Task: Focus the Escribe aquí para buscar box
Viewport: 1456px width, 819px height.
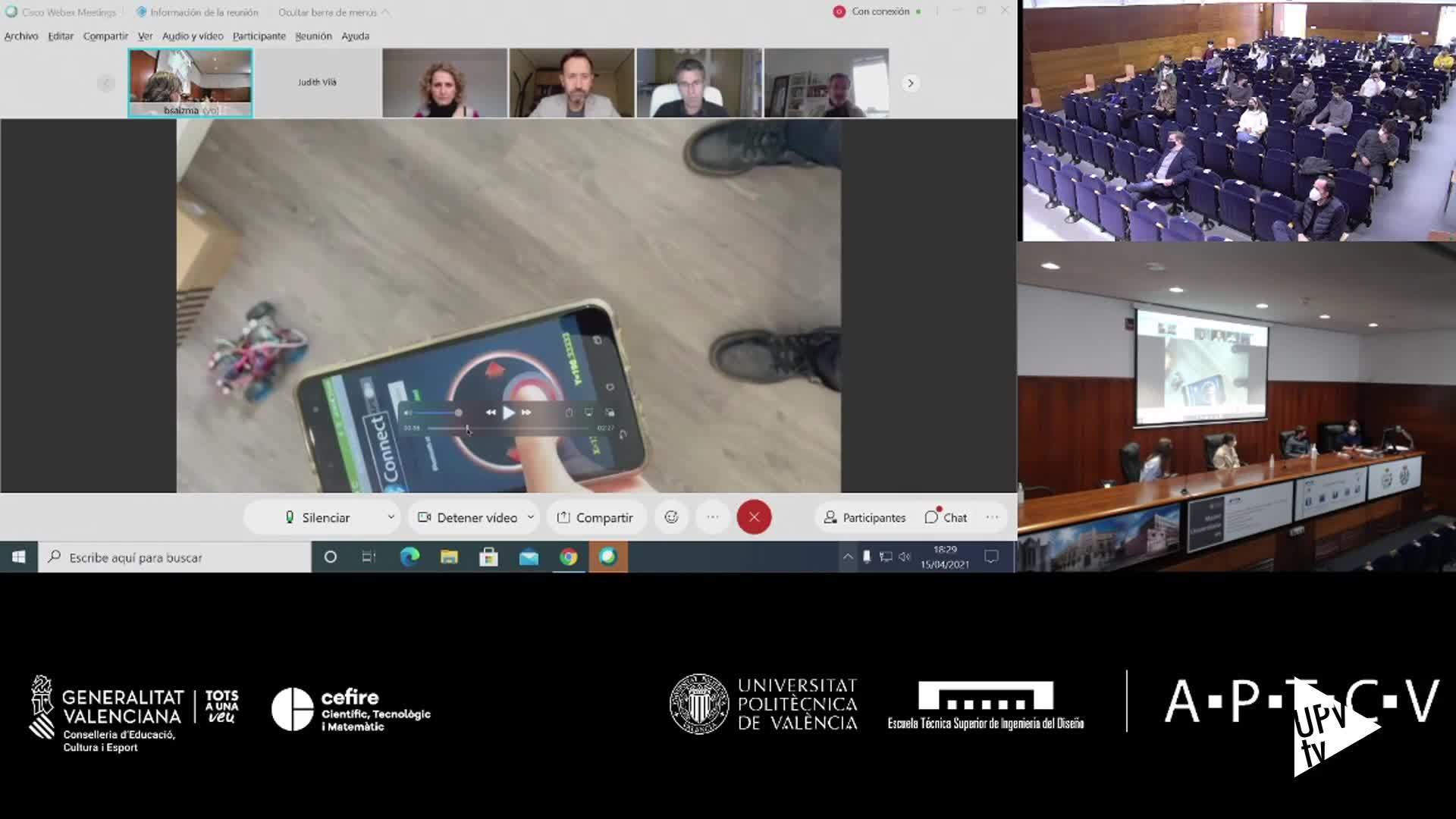Action: 174,557
